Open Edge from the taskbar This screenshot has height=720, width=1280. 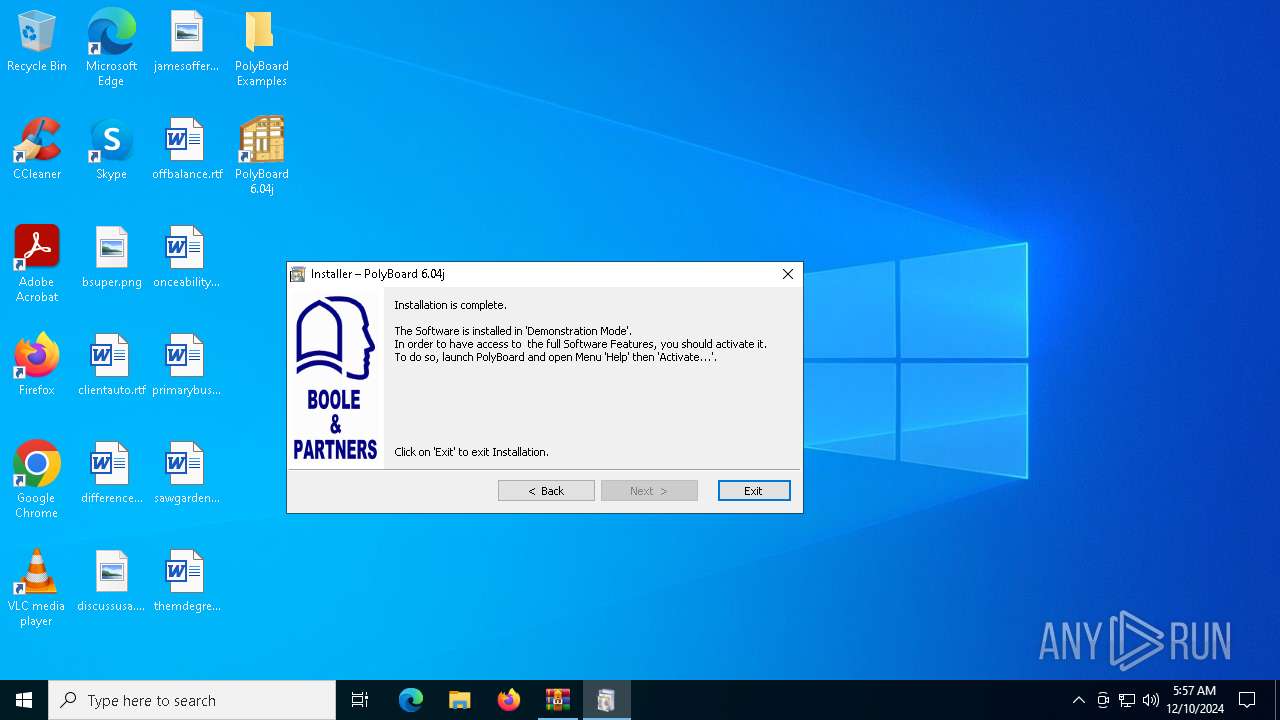[411, 700]
